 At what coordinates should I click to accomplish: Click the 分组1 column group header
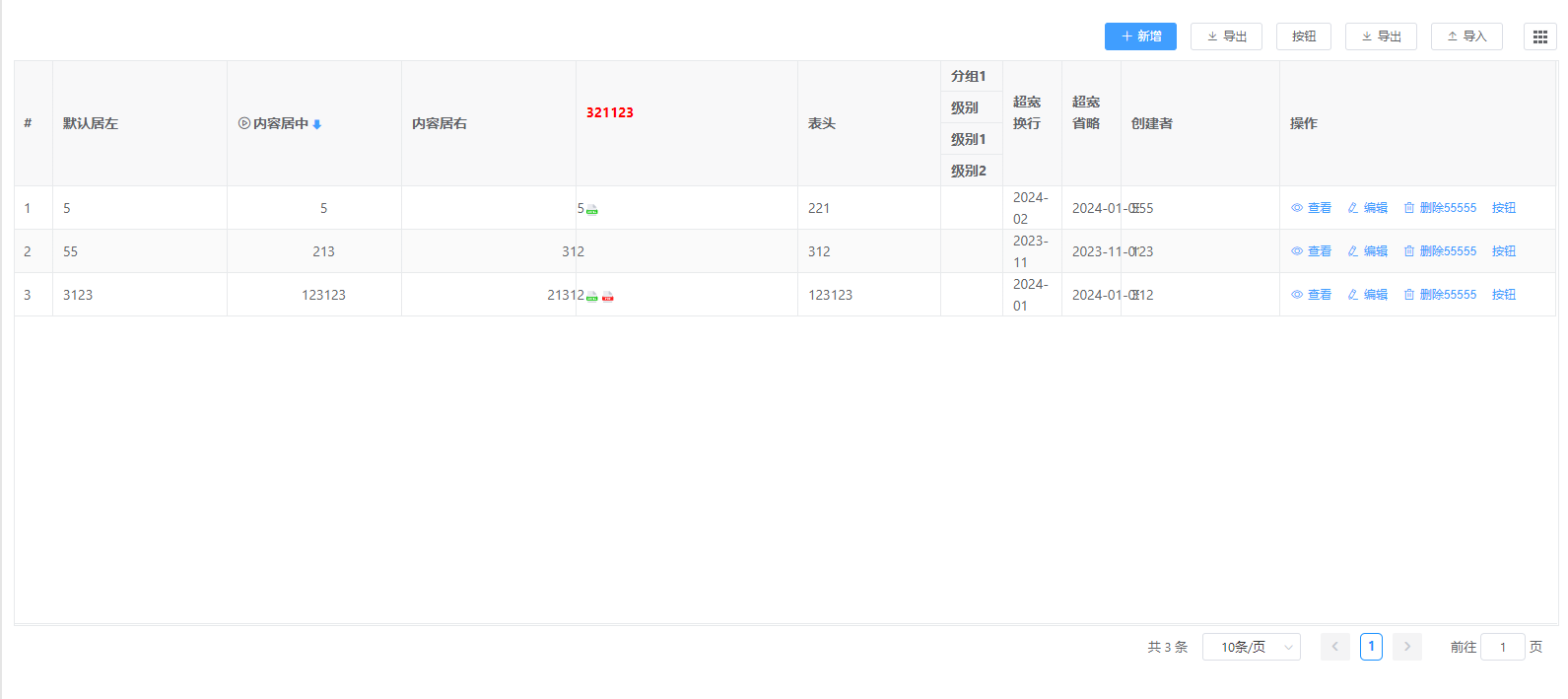(968, 76)
